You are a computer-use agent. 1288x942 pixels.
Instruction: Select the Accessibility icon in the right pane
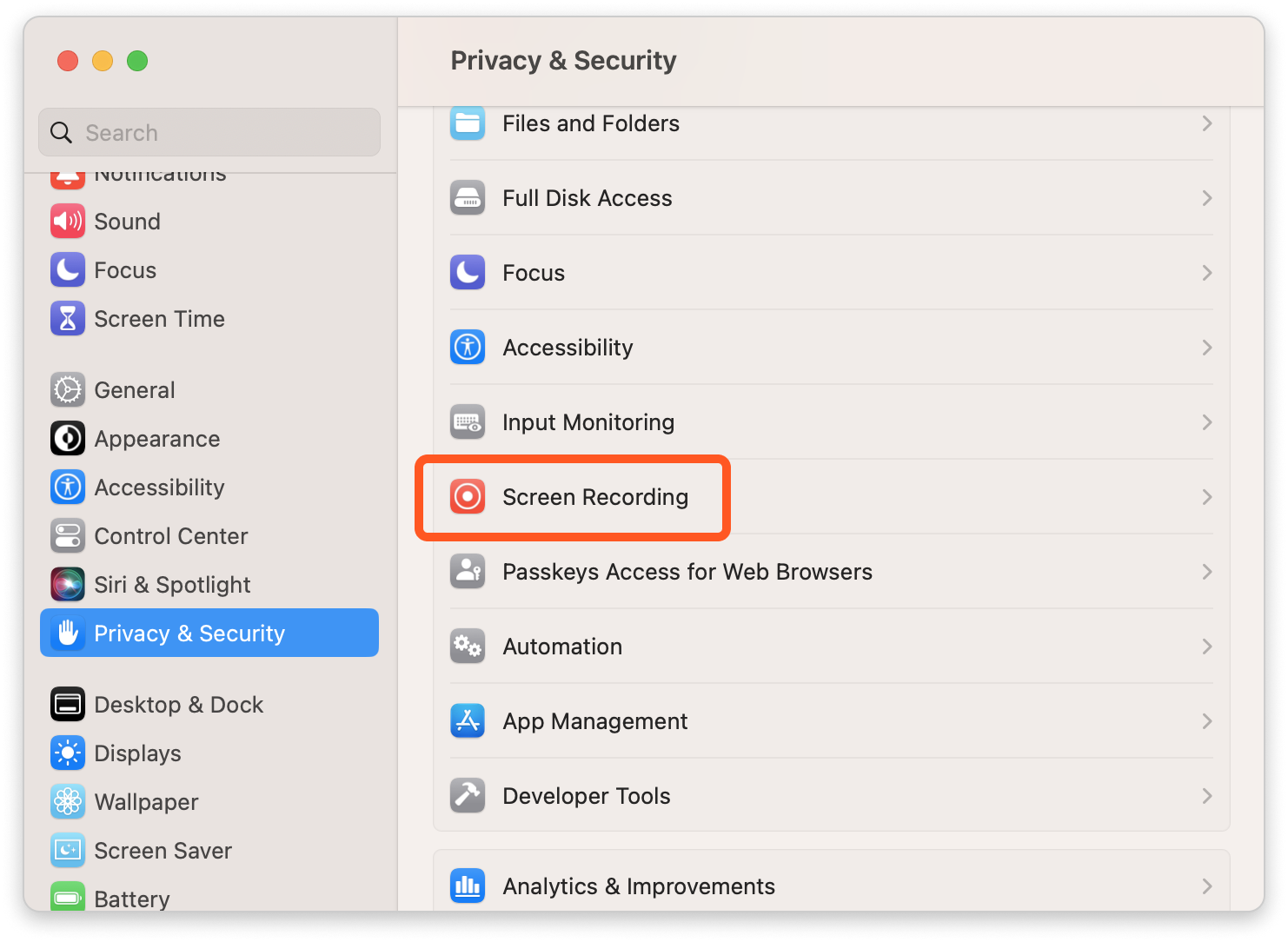(468, 347)
